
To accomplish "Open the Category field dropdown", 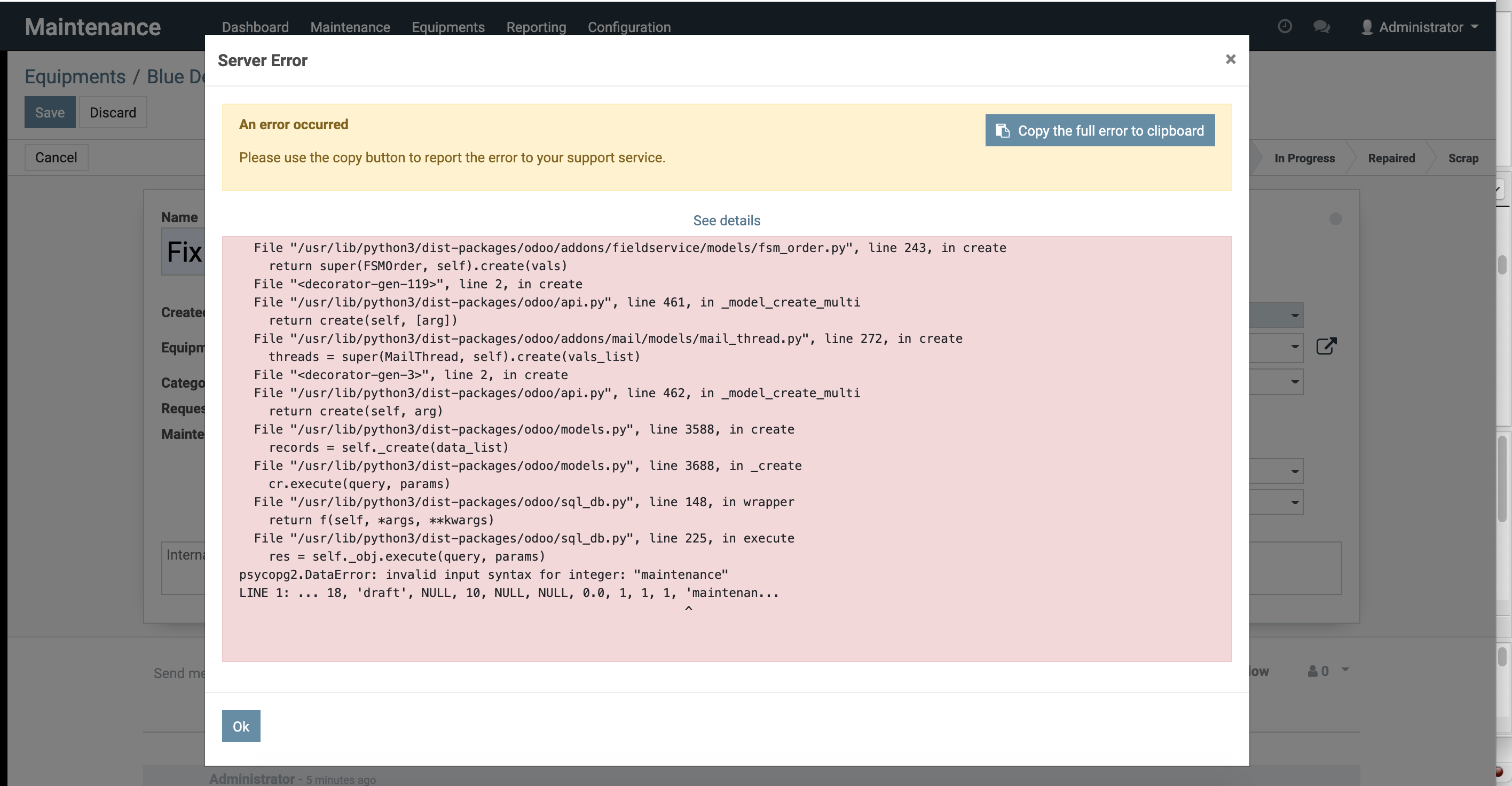I will 1295,382.
